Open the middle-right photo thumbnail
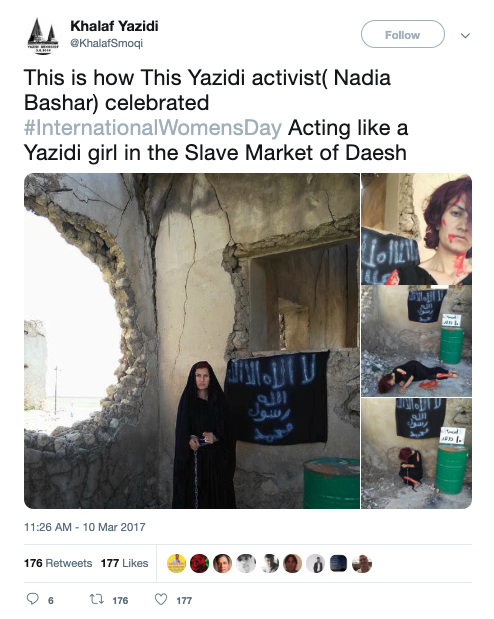This screenshot has width=494, height=619. (x=417, y=341)
